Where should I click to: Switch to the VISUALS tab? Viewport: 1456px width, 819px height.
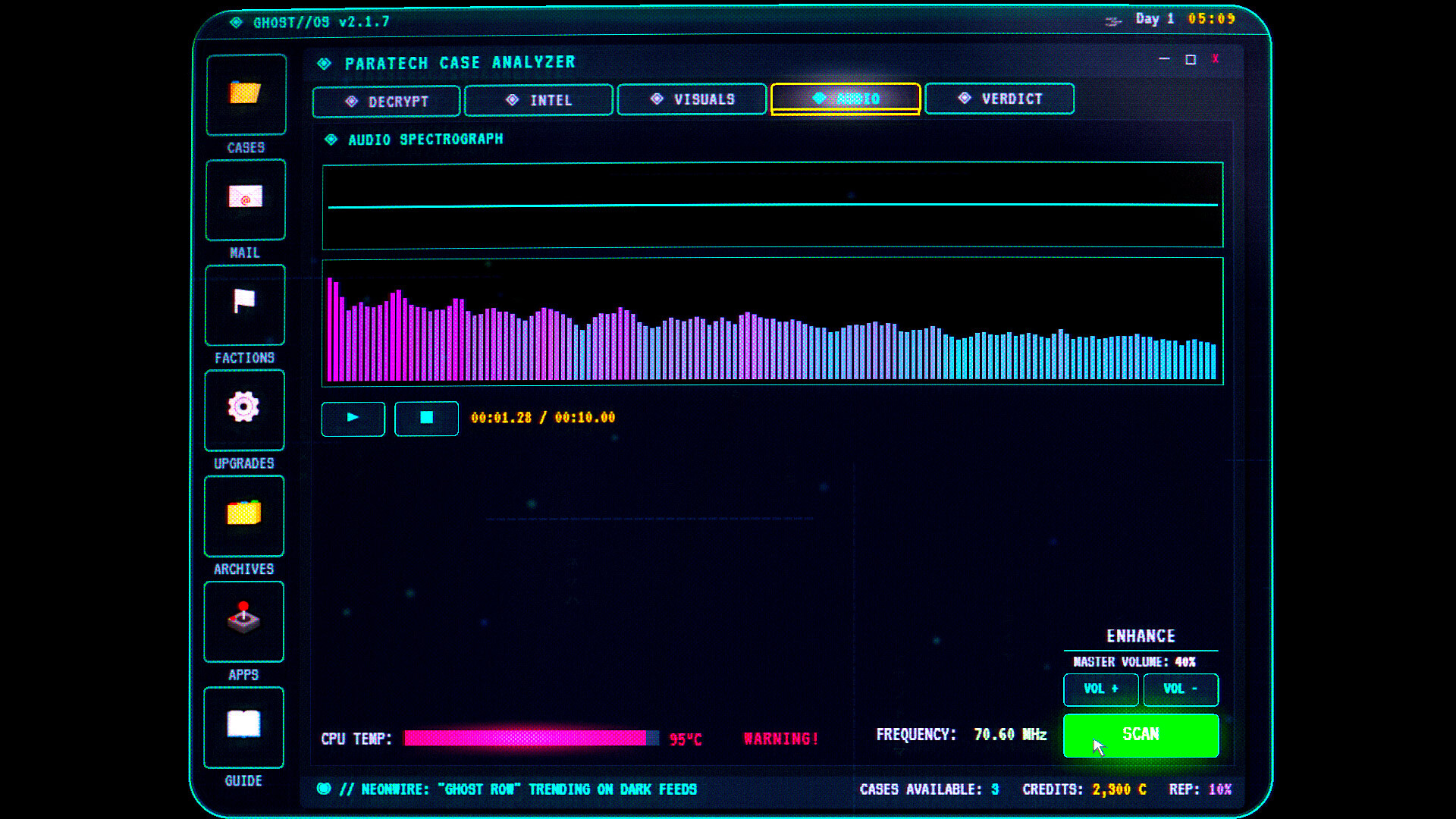coord(691,99)
